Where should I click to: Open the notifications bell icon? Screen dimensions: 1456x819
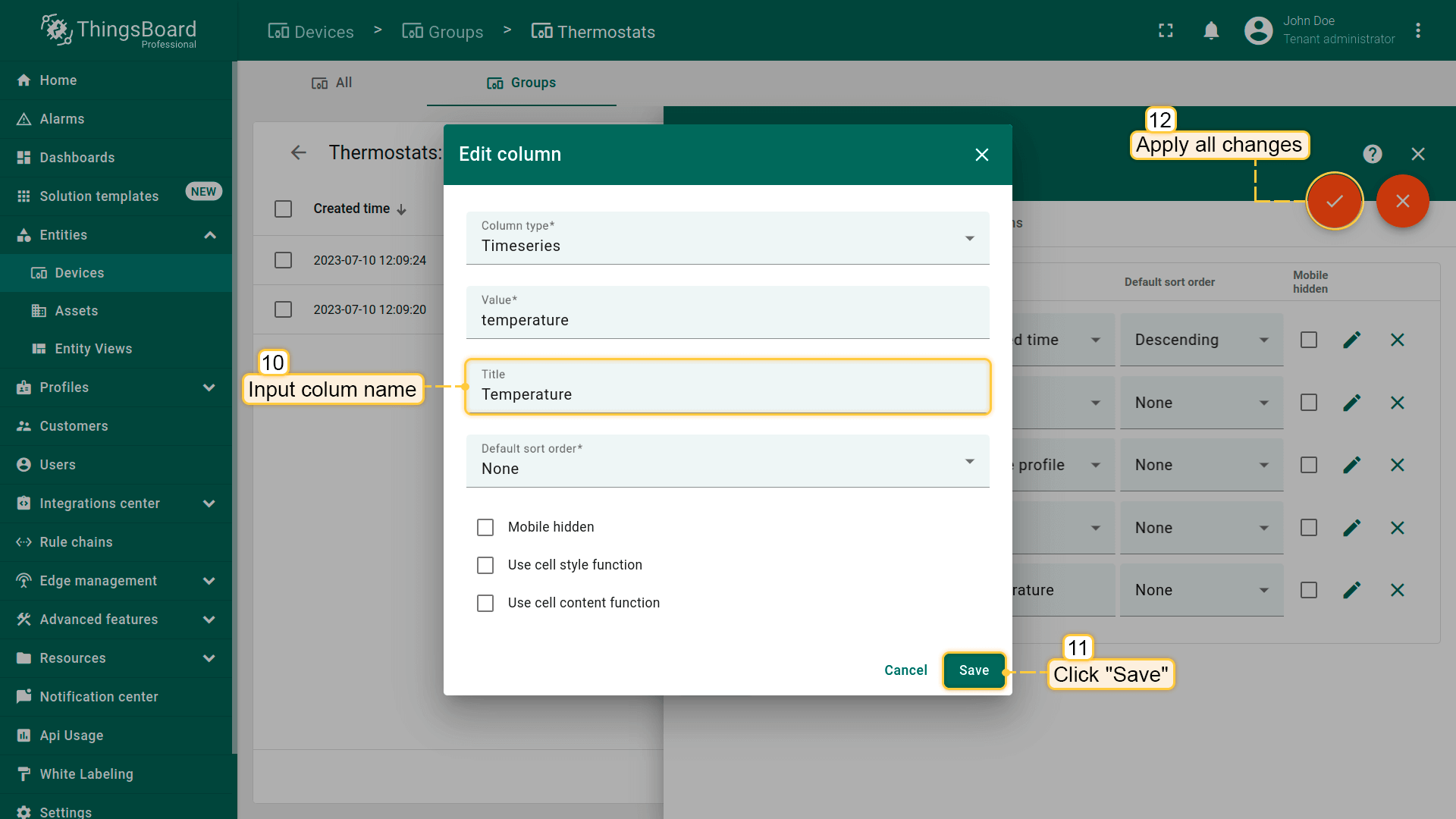tap(1211, 31)
